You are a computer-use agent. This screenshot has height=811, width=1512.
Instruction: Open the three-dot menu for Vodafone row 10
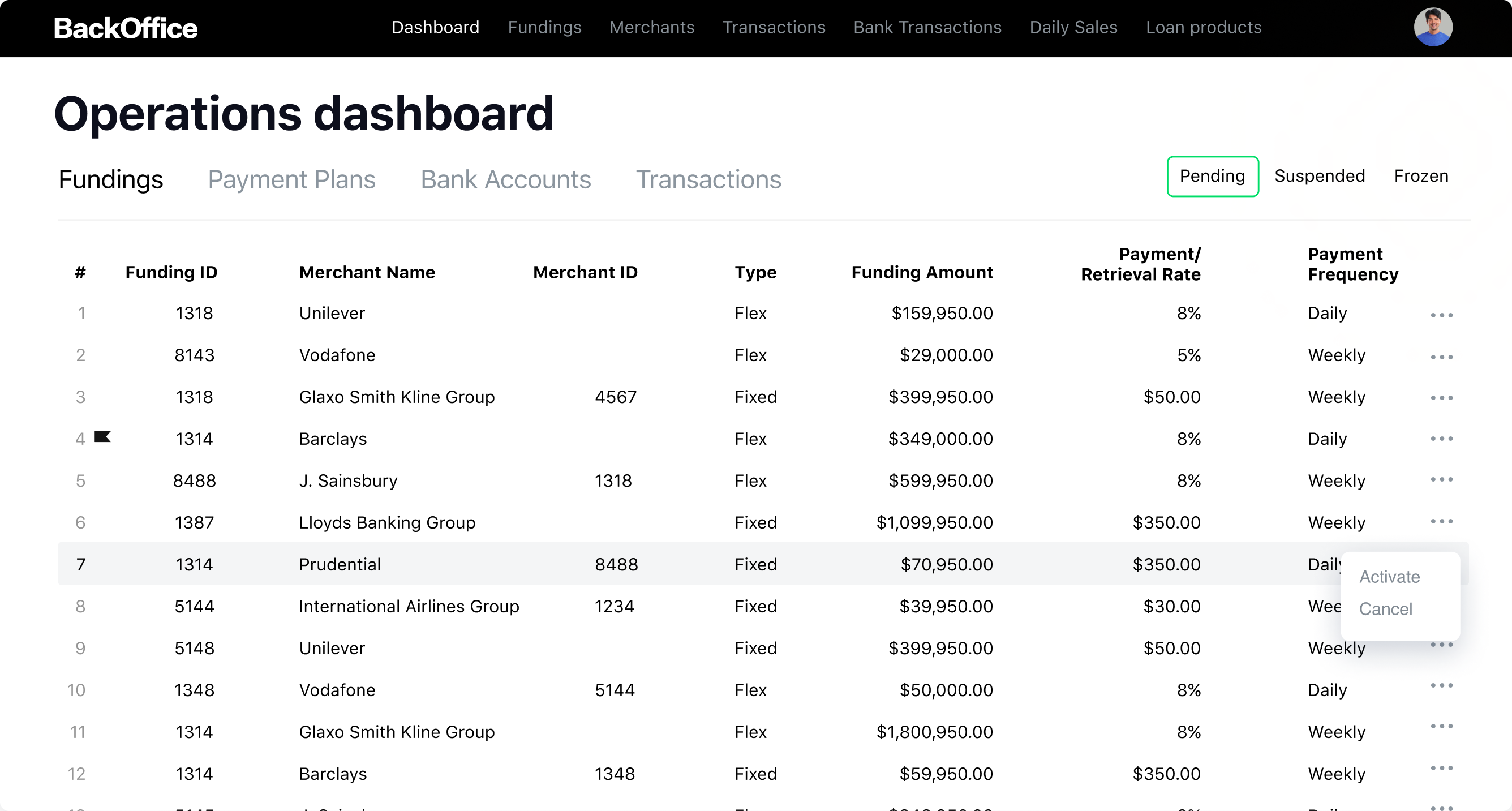click(1442, 685)
